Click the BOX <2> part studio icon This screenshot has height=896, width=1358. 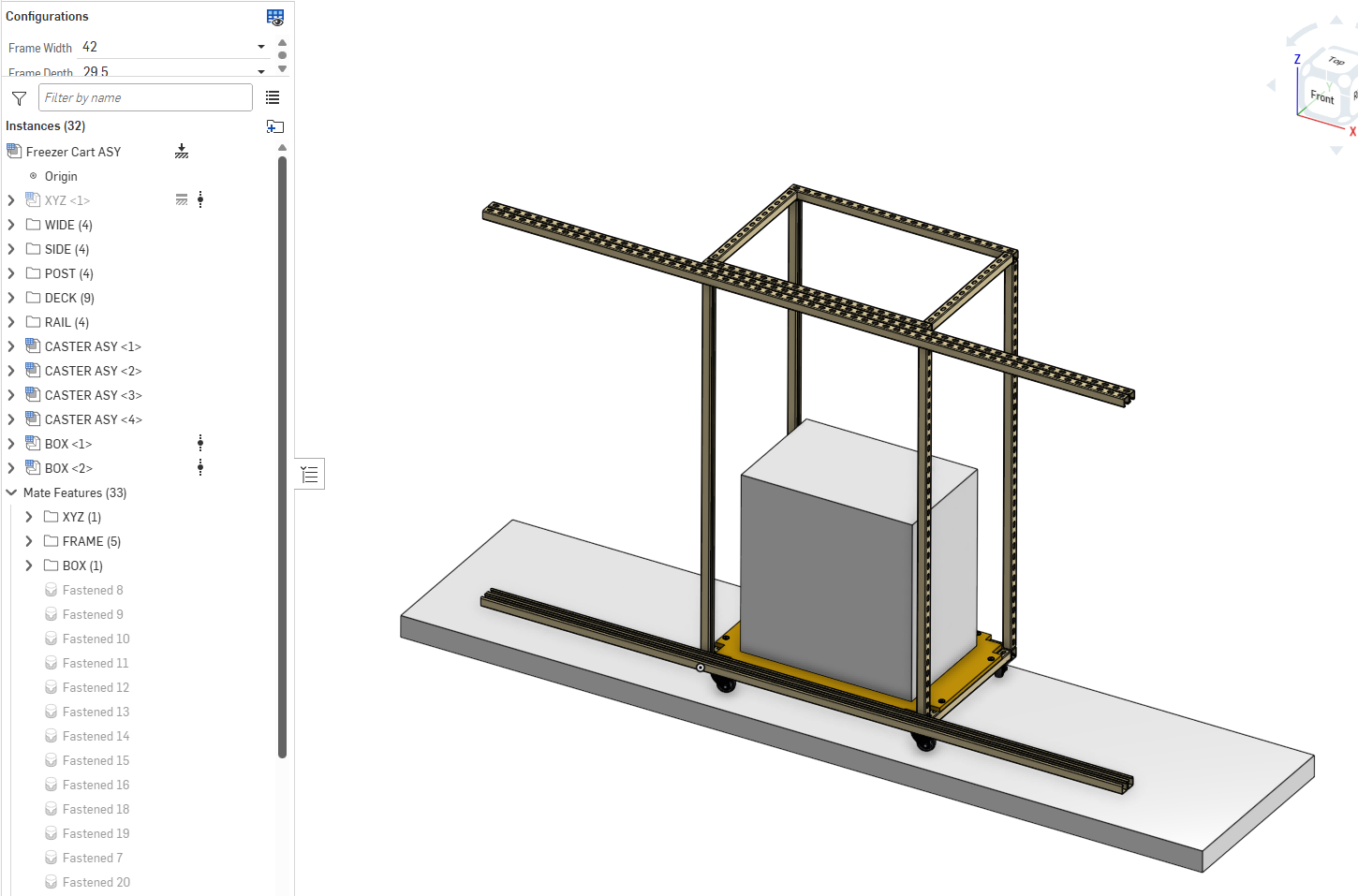click(x=33, y=467)
